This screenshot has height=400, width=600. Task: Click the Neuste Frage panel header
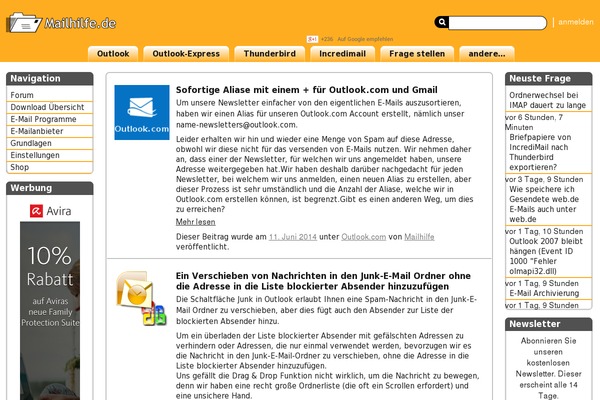pos(548,78)
